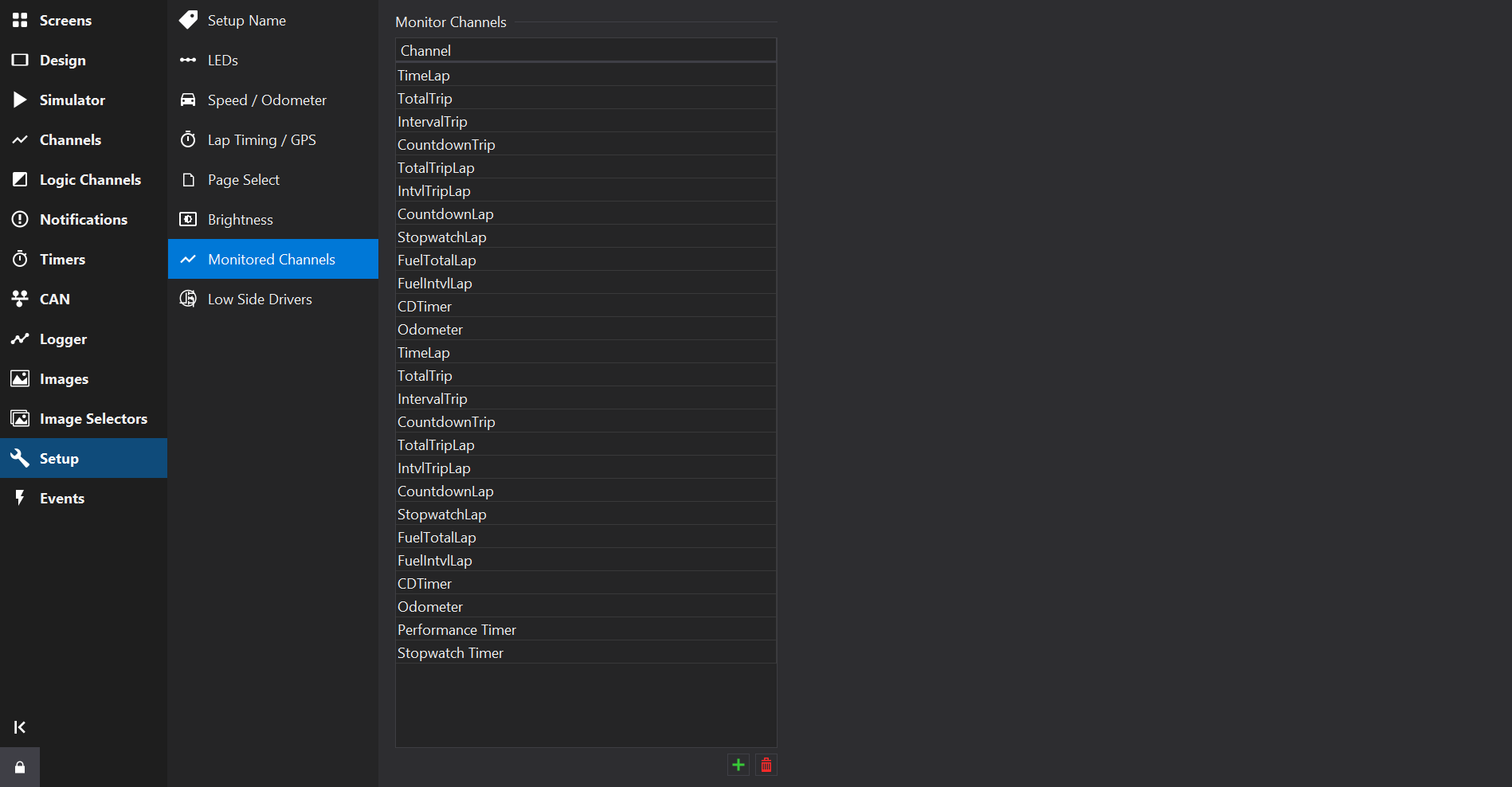The width and height of the screenshot is (1512, 787).
Task: Go to the CAN section
Action: point(54,299)
